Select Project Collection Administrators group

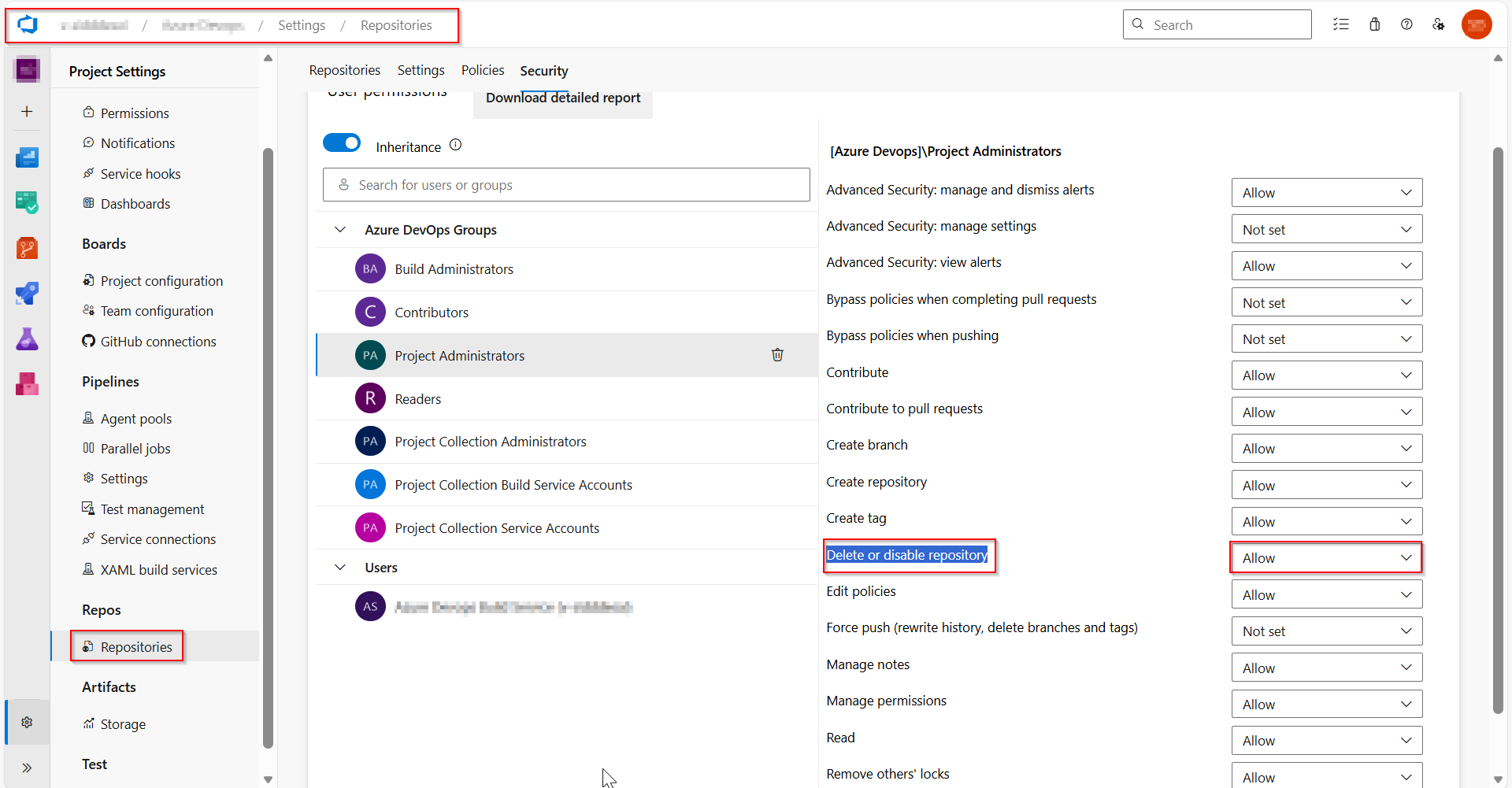point(567,442)
